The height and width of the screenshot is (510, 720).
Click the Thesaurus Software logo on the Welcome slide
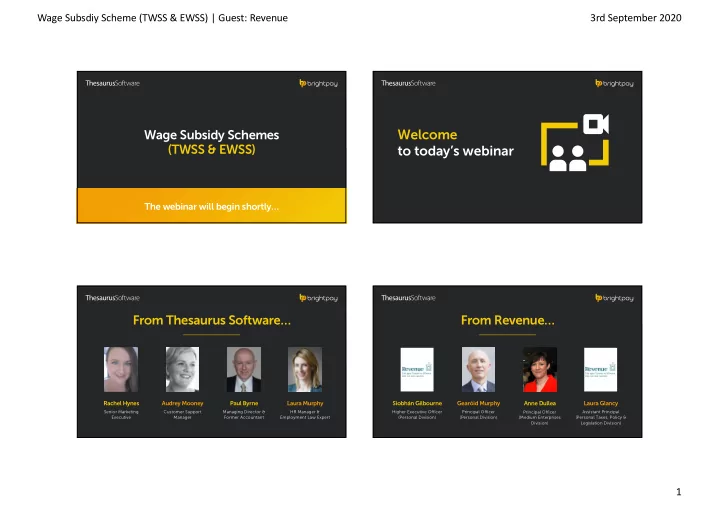[x=408, y=83]
